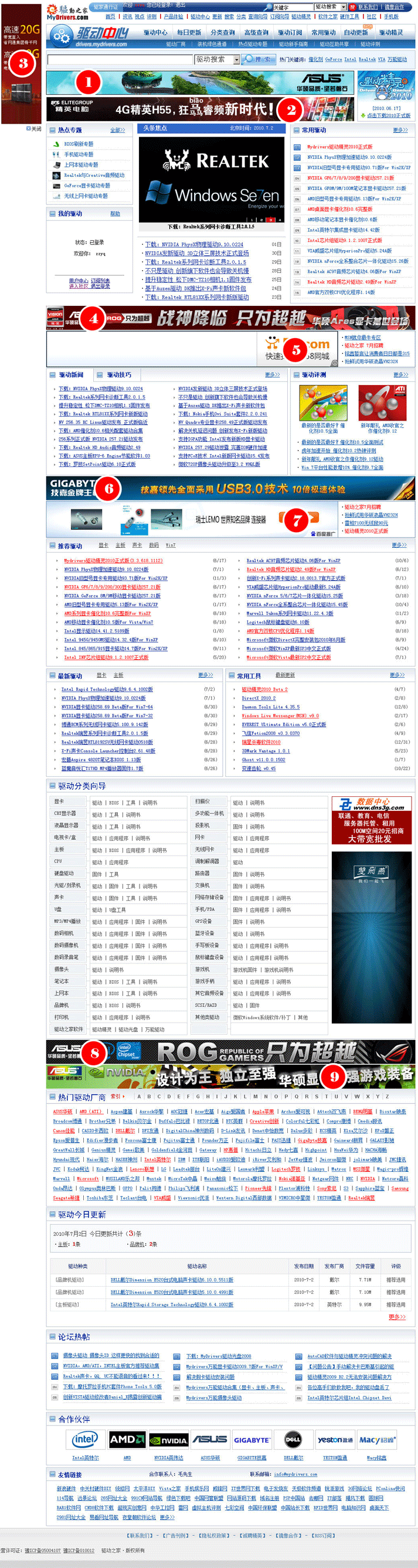418x1568 pixels.
Task: Click the Intel partner logo
Action: [x=86, y=1439]
